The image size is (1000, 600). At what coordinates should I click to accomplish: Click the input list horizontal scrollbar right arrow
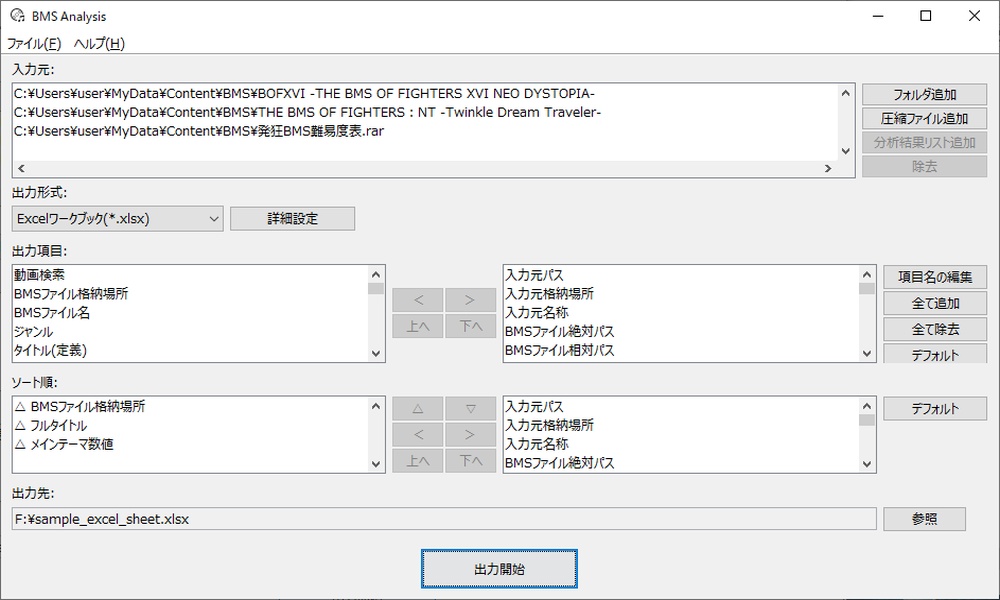(828, 169)
